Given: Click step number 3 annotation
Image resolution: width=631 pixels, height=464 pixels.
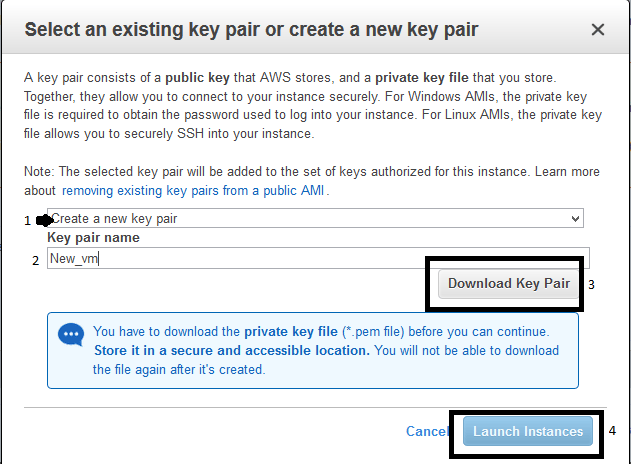Looking at the screenshot, I should (x=591, y=284).
